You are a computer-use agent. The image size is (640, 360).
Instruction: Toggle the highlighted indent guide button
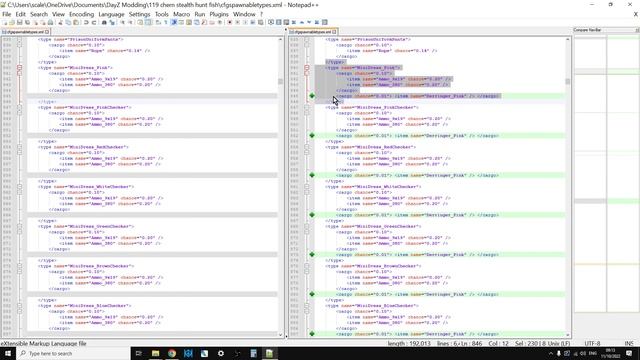pos(173,22)
